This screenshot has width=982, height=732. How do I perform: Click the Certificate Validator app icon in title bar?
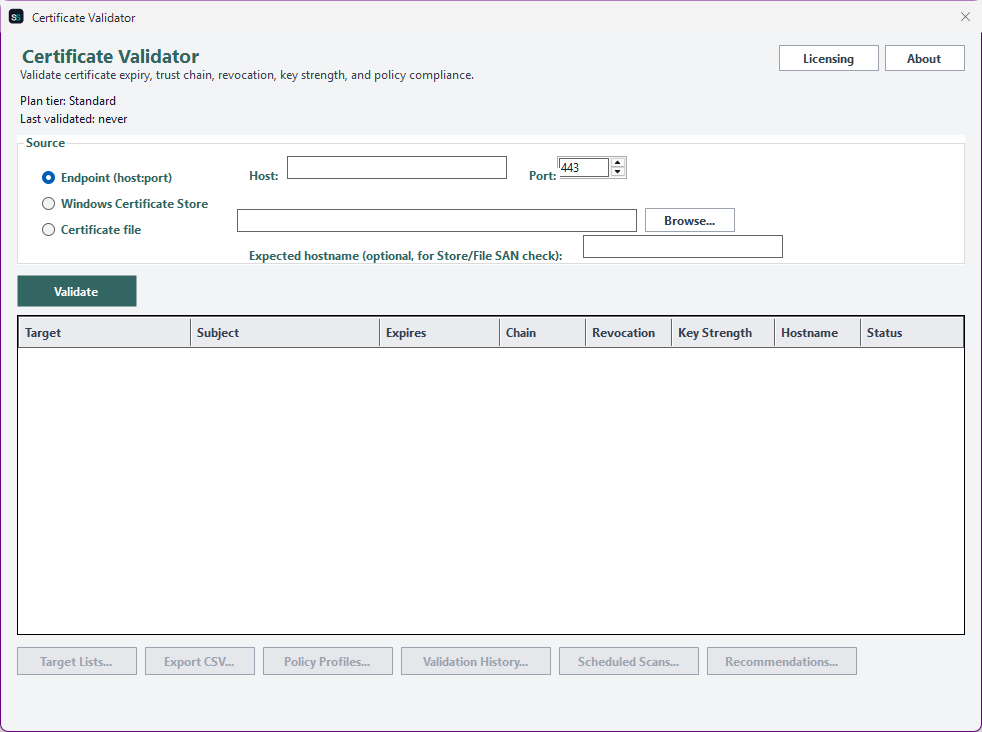pos(16,17)
